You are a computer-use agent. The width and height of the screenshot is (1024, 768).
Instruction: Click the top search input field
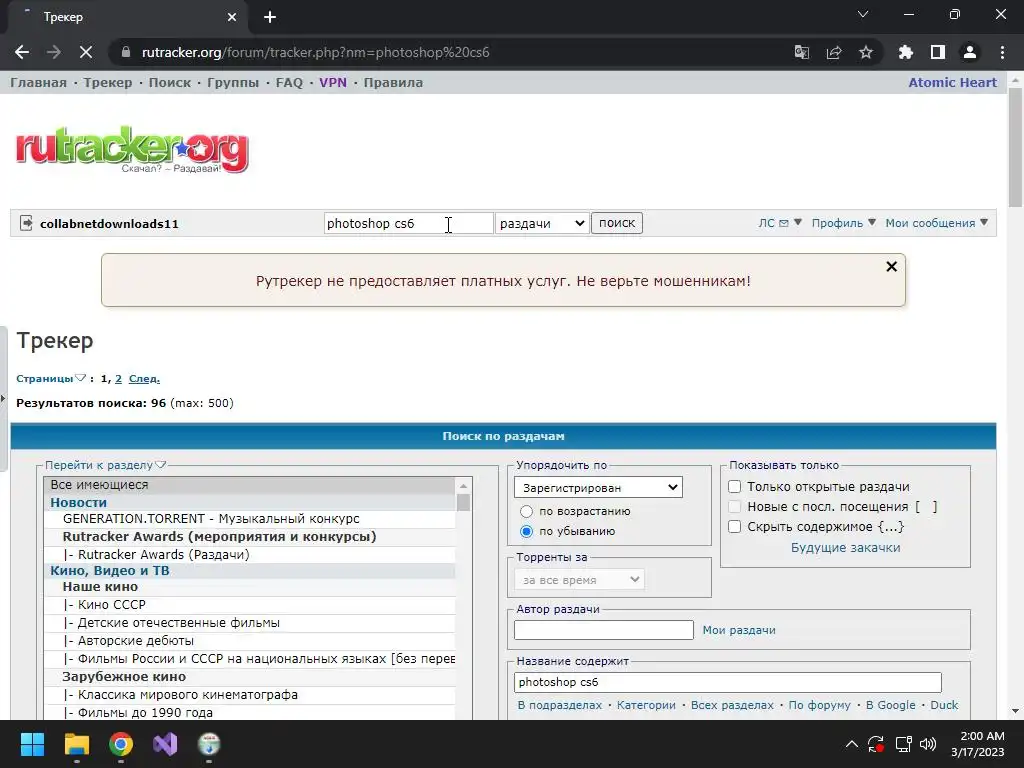point(409,223)
